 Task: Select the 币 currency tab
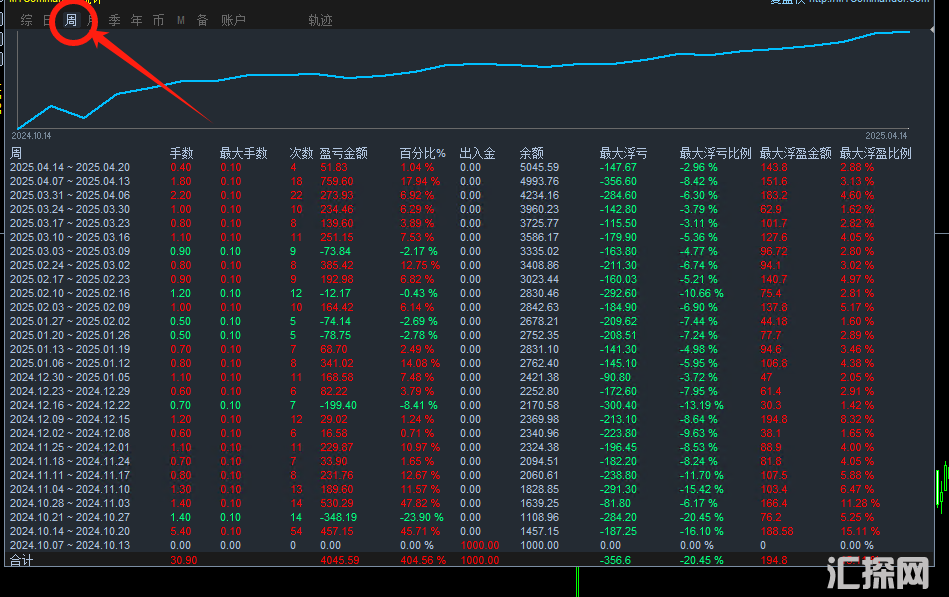(158, 20)
